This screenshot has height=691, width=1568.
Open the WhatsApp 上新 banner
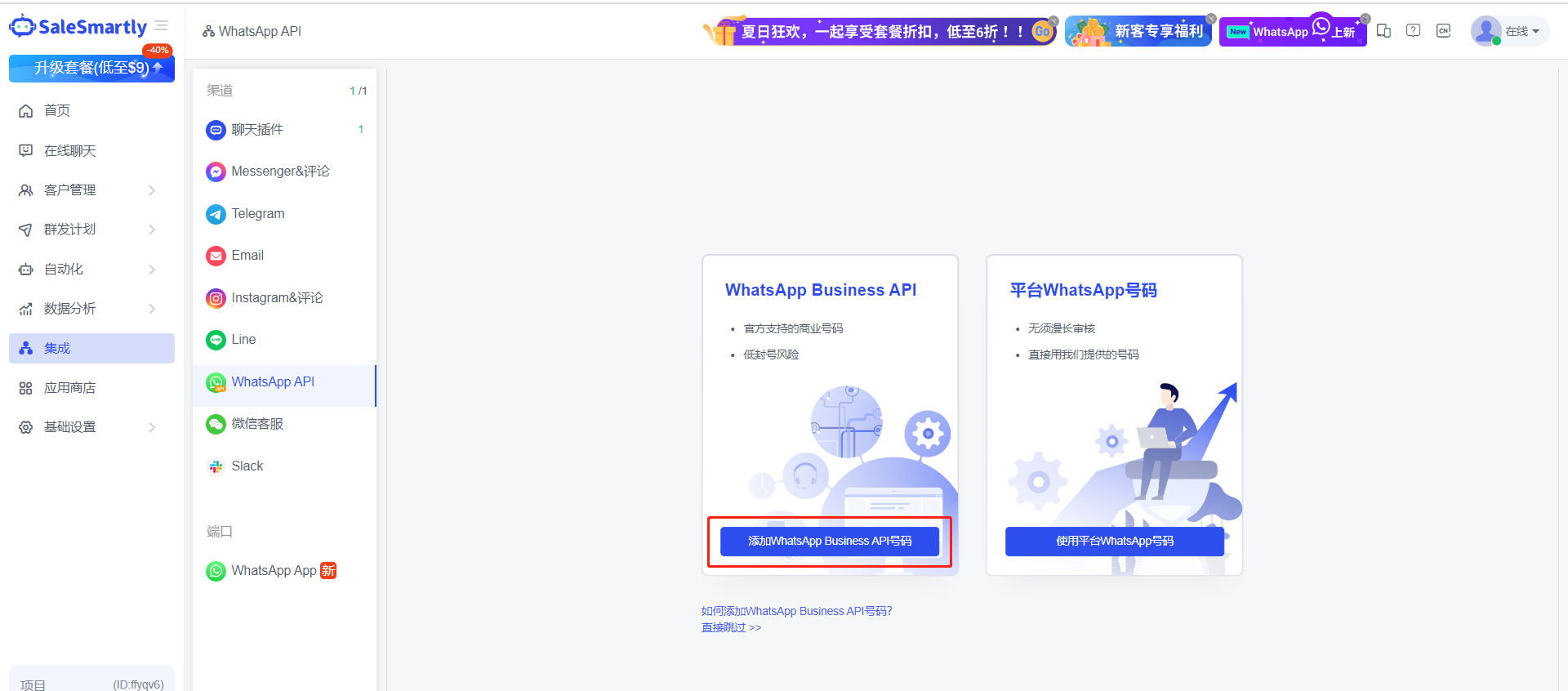[x=1292, y=31]
